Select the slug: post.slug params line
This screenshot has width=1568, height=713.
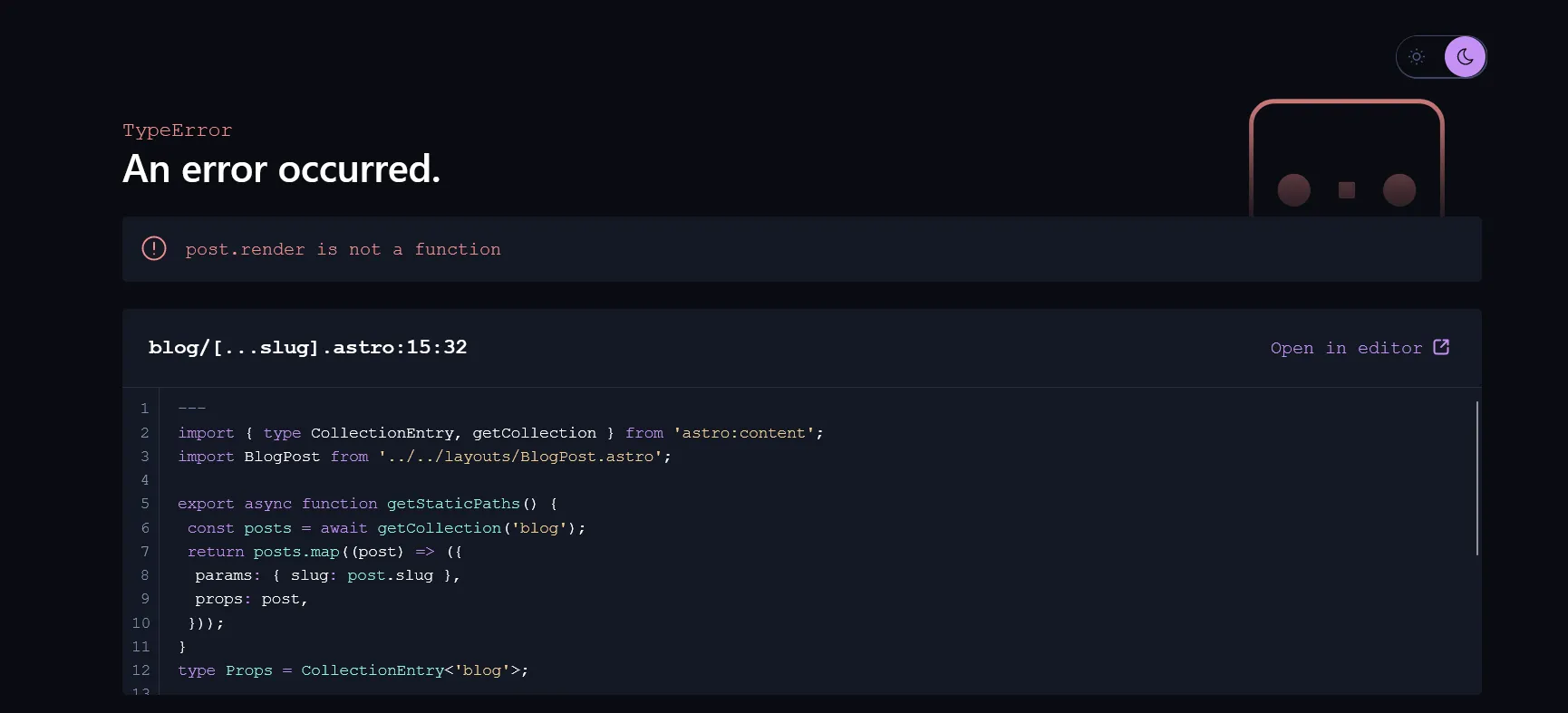[328, 575]
